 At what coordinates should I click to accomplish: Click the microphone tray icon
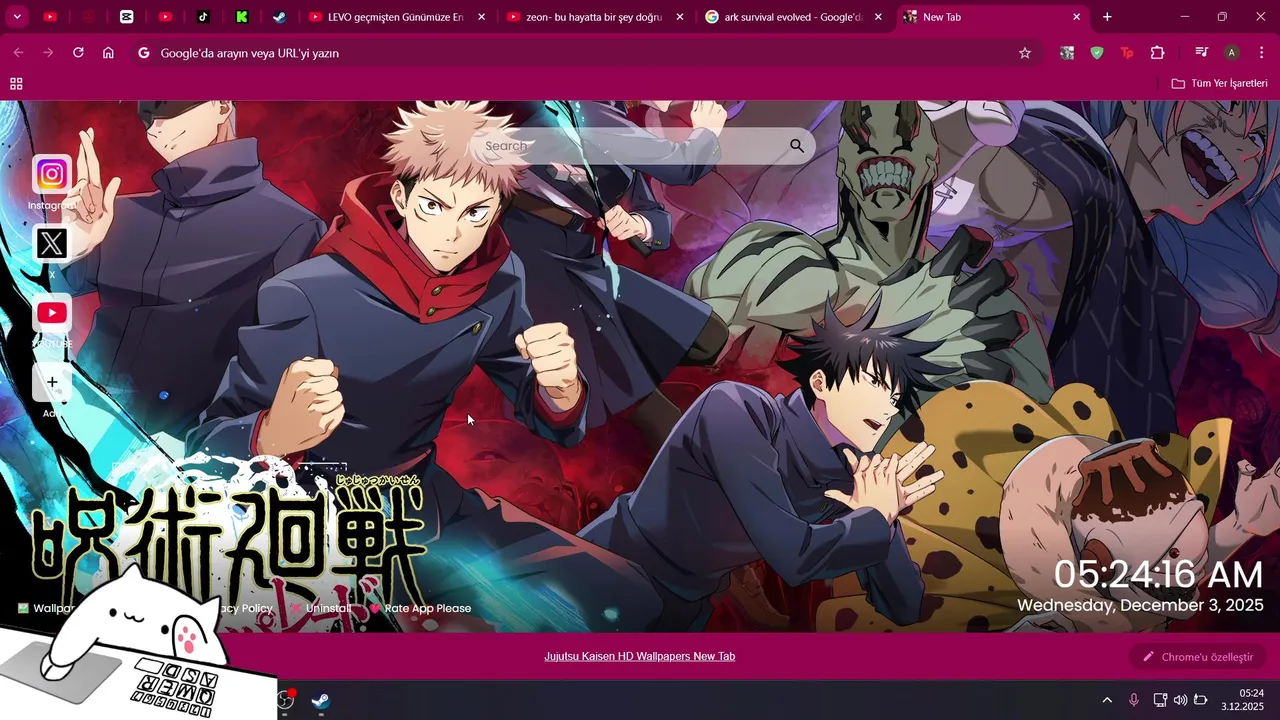1134,701
